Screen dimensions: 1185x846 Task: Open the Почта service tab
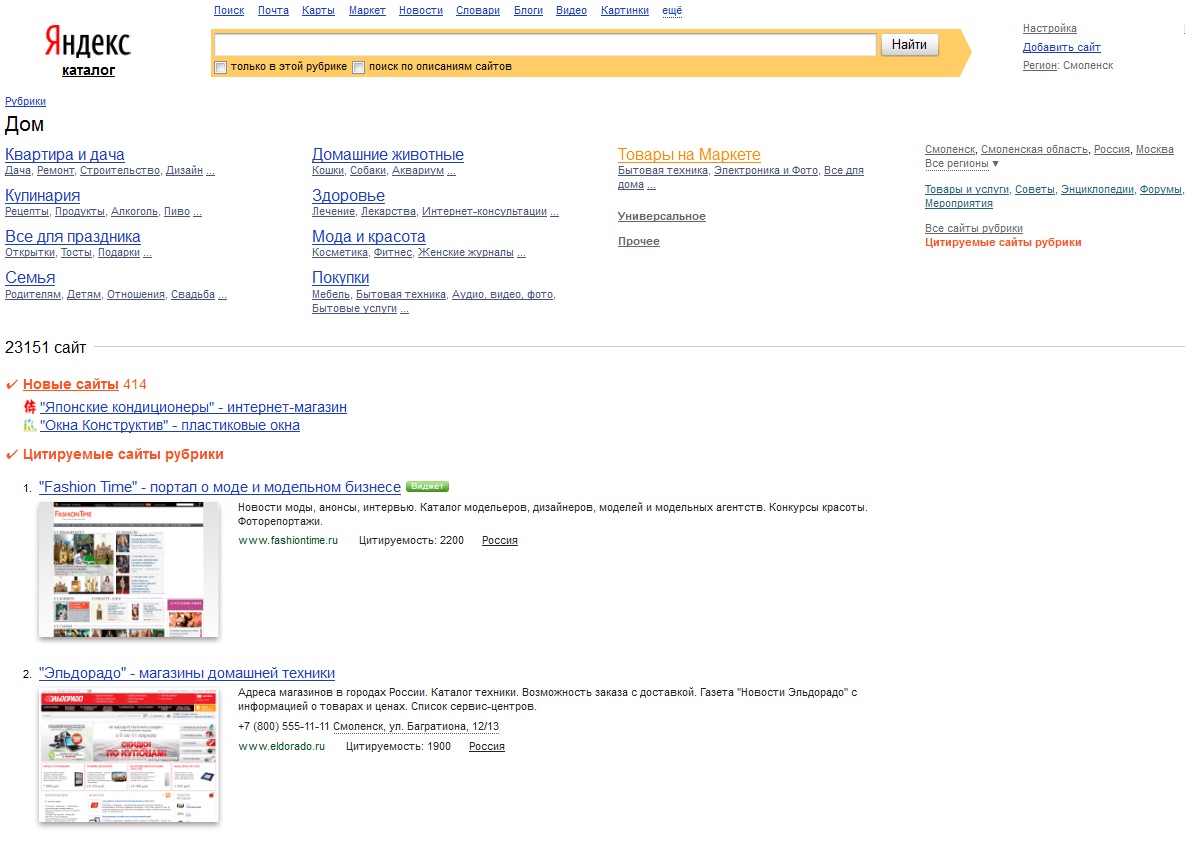pyautogui.click(x=273, y=11)
